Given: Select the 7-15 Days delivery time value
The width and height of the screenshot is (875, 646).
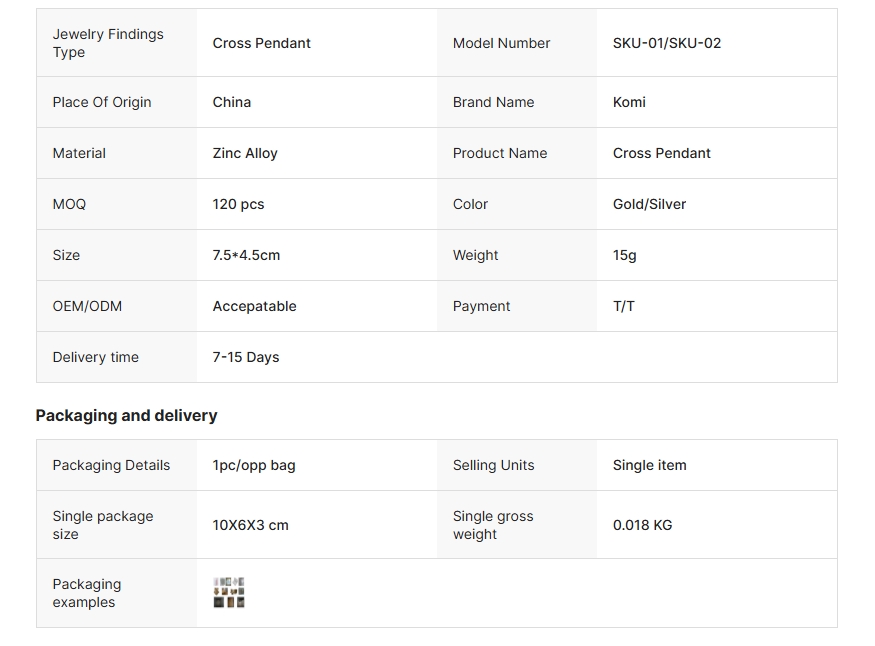Looking at the screenshot, I should coord(245,357).
